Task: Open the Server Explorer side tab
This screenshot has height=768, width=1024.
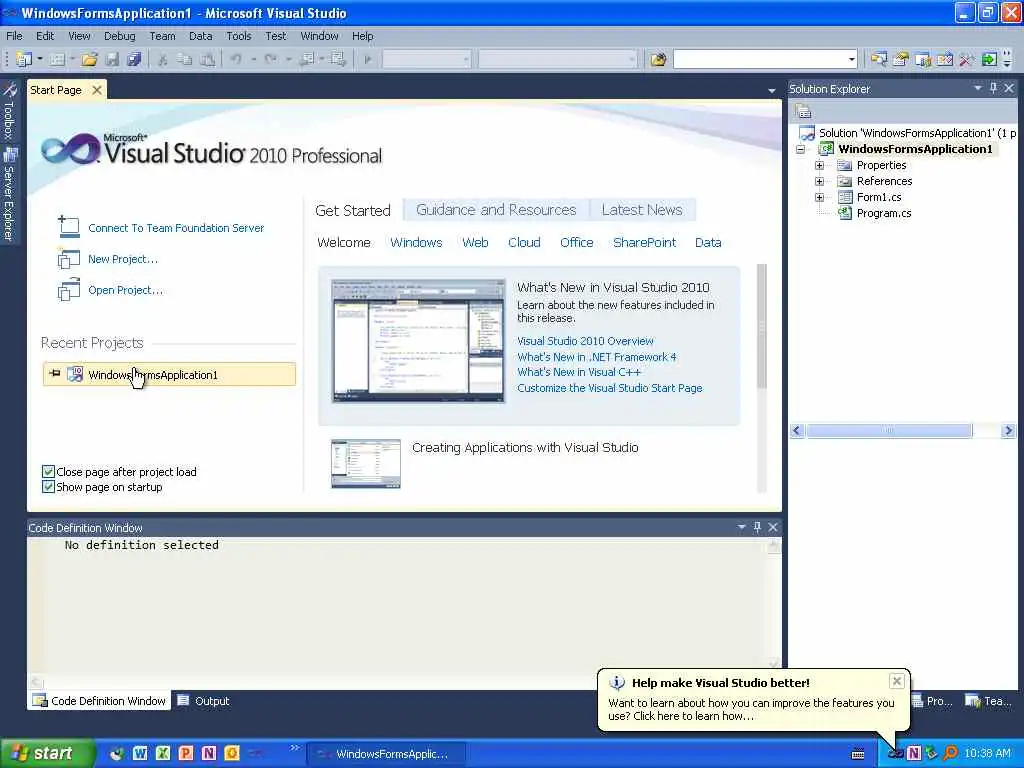Action: pyautogui.click(x=9, y=195)
